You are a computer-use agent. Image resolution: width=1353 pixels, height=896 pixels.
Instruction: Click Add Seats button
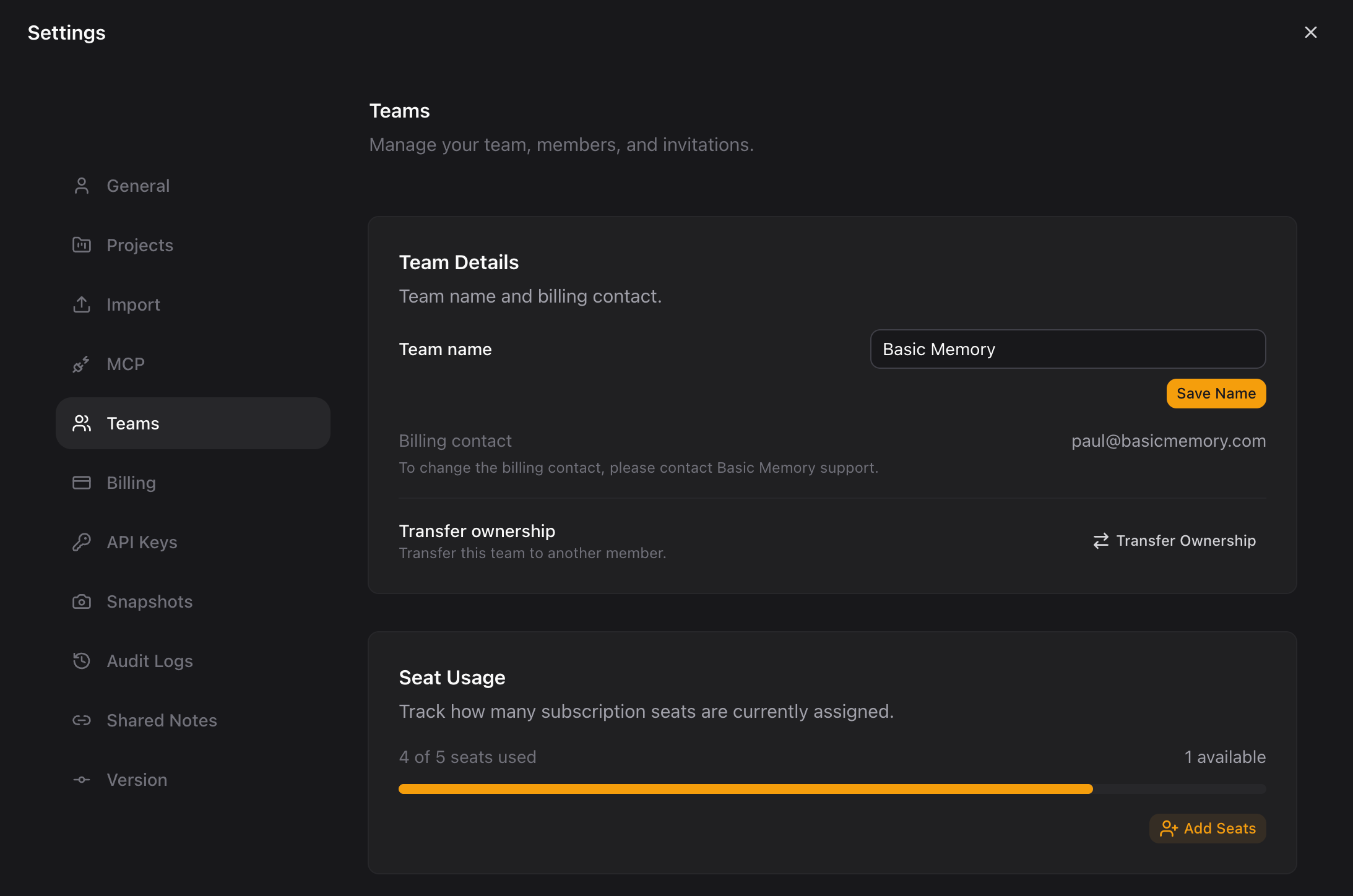coord(1208,829)
